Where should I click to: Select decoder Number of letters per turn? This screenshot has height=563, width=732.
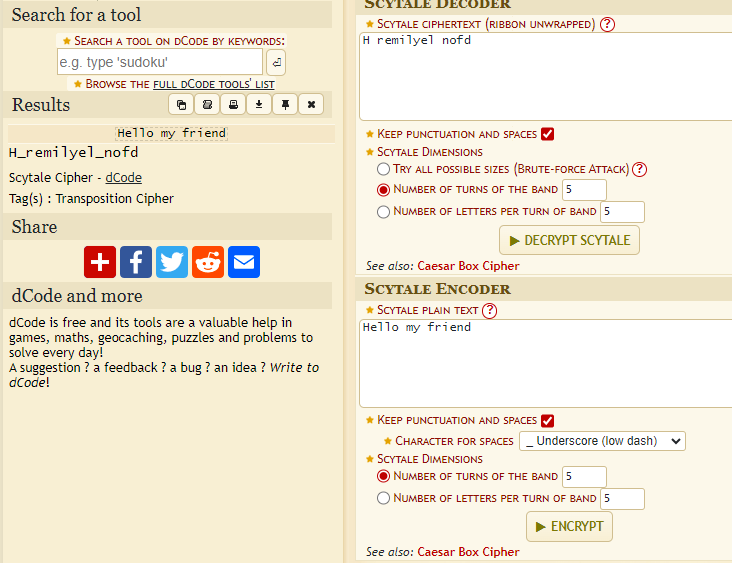(x=383, y=212)
